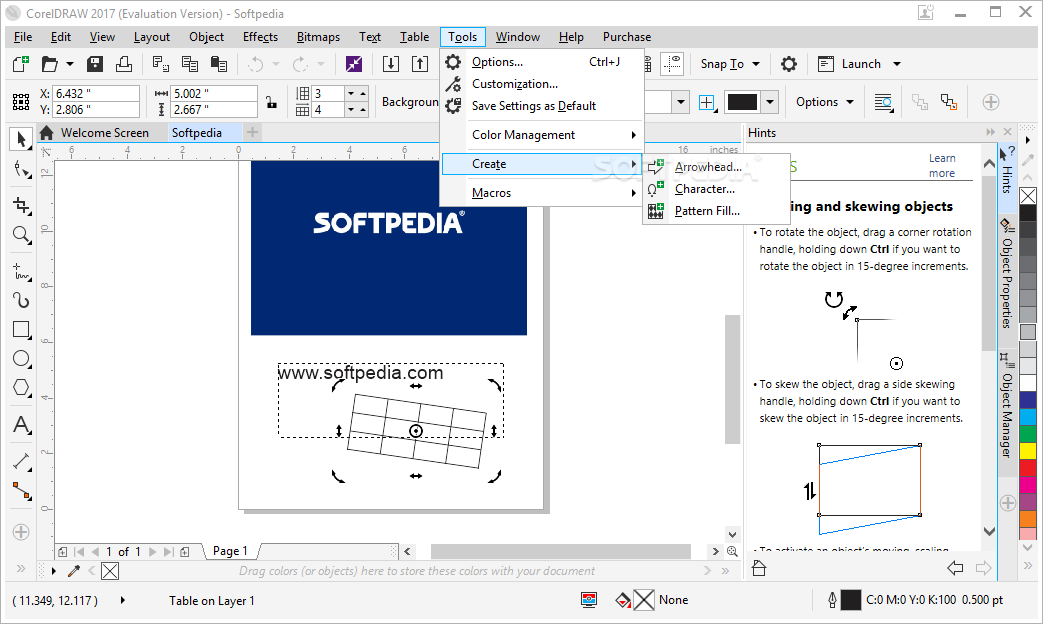Screen dimensions: 1043x624
Task: Click the Cut icon
Action: (x=160, y=64)
